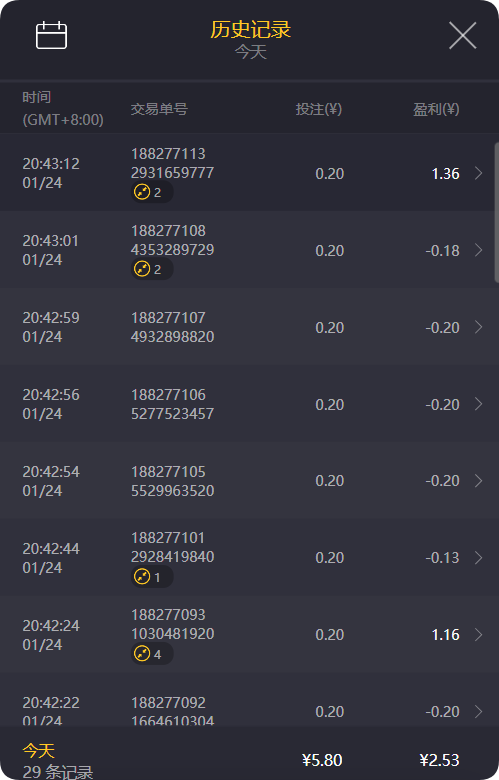Expand details arrow for the -0.13 profit record
The height and width of the screenshot is (780, 499).
[x=479, y=558]
